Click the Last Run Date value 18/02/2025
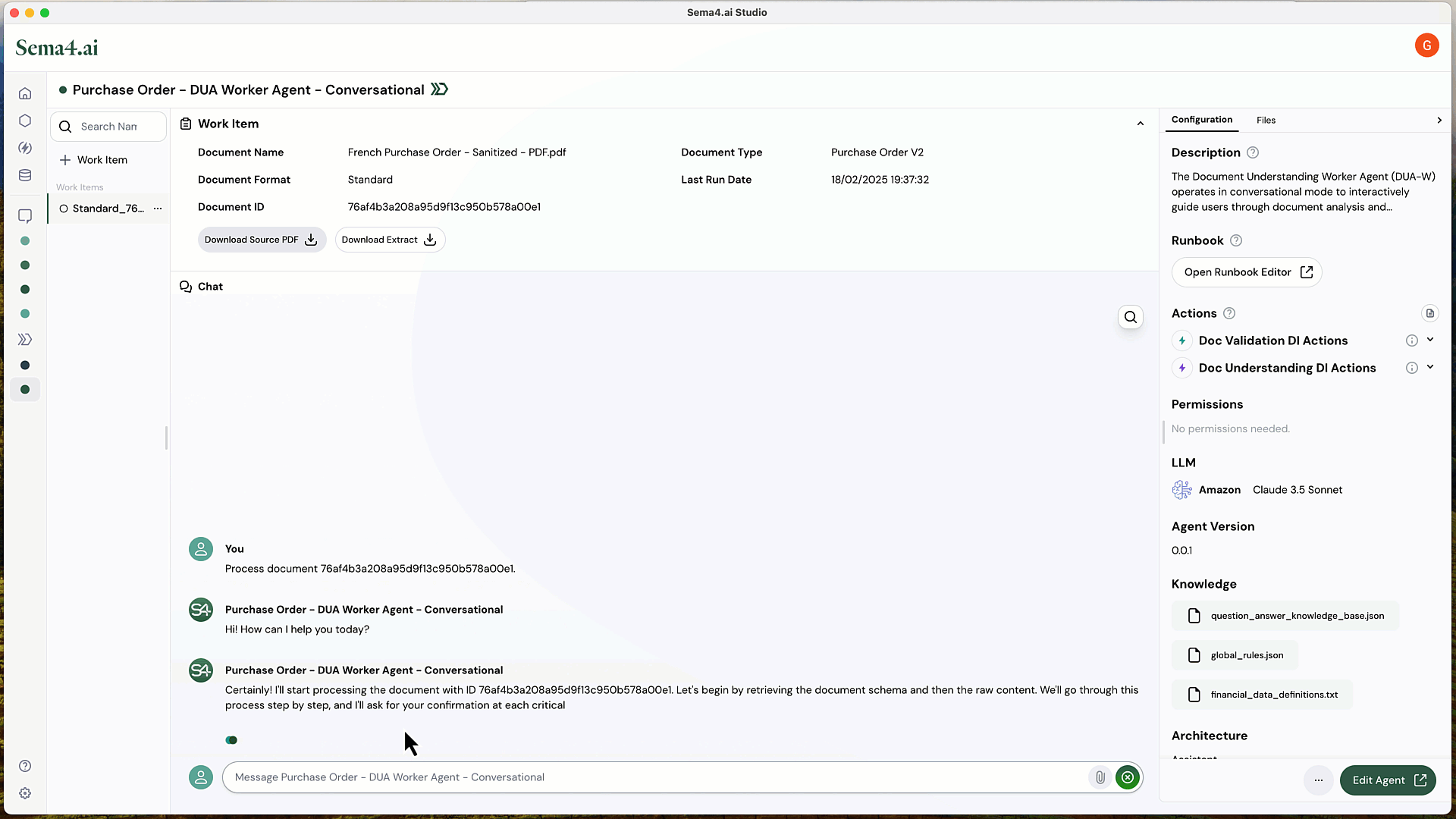 [x=880, y=180]
